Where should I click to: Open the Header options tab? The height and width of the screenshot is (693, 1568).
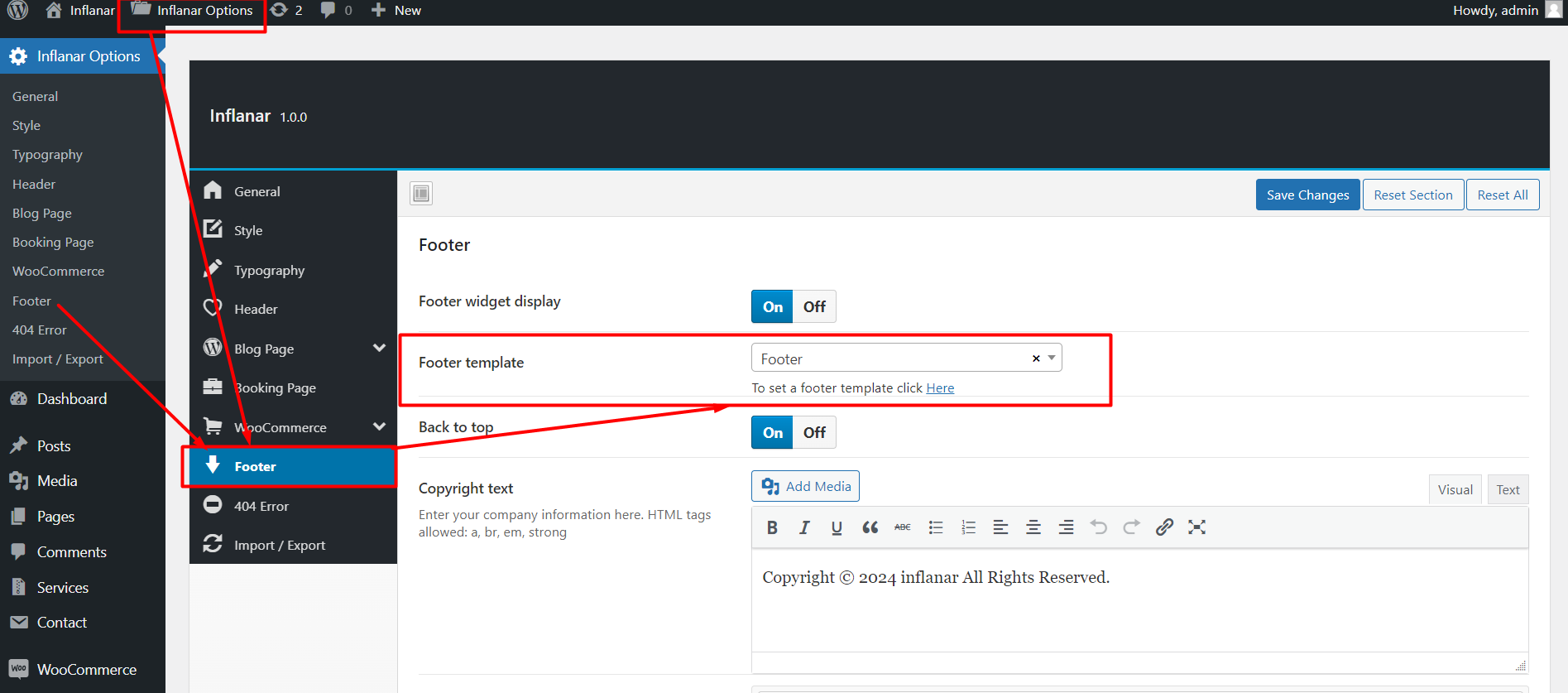(x=293, y=309)
